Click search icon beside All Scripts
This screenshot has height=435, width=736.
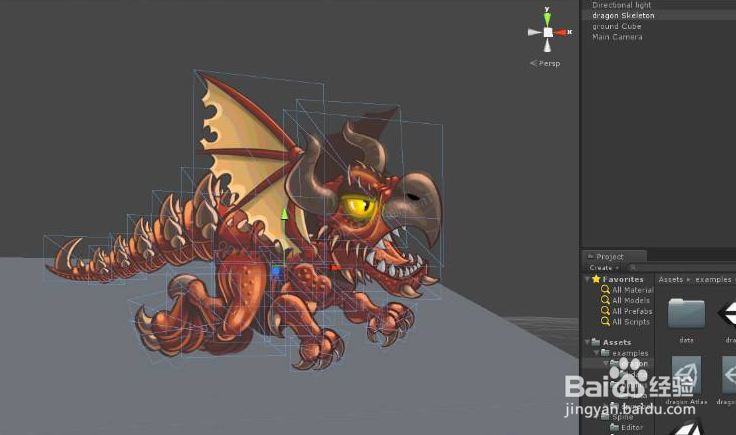tap(606, 322)
